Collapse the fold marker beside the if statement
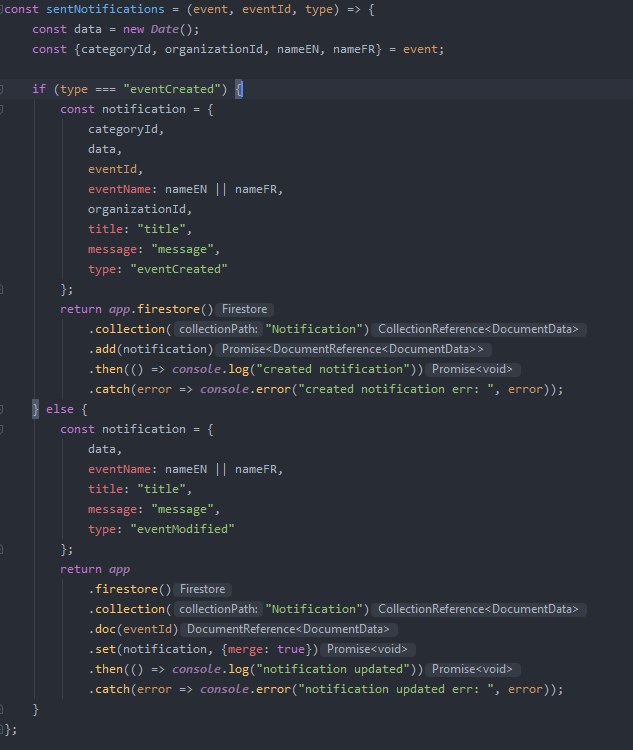This screenshot has height=750, width=633. 2,89
